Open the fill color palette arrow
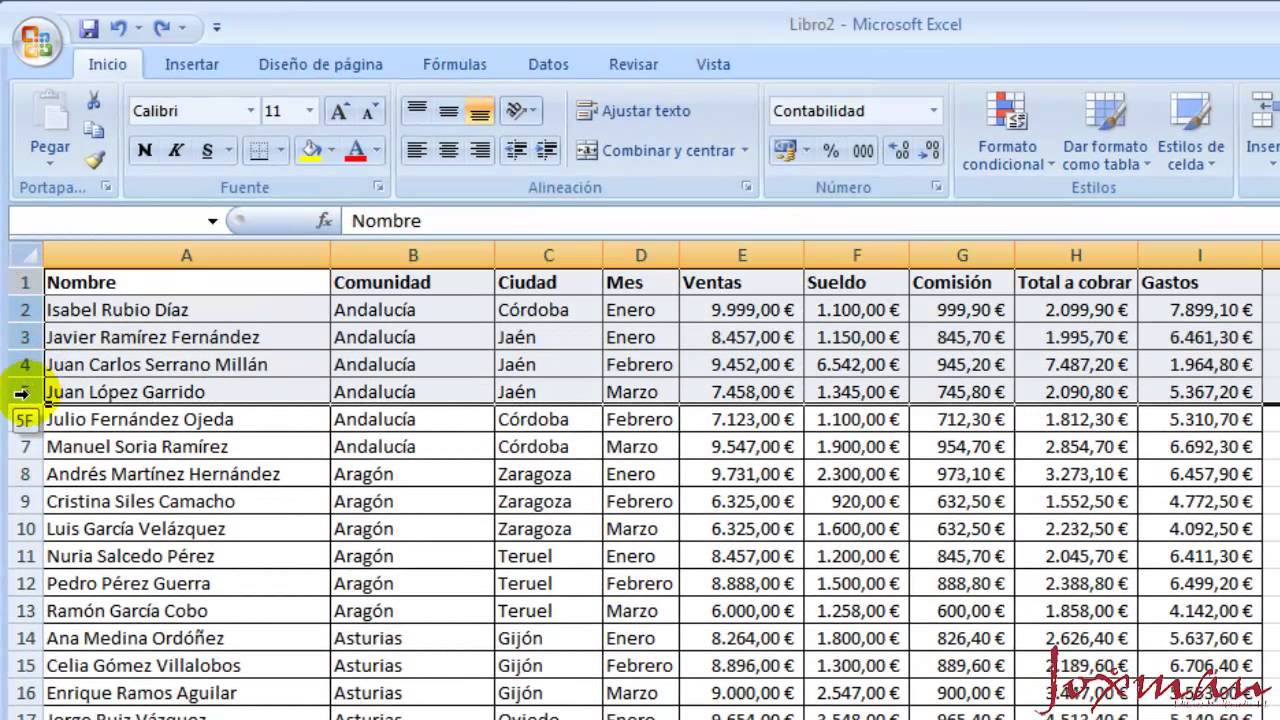Viewport: 1280px width, 720px height. tap(331, 151)
